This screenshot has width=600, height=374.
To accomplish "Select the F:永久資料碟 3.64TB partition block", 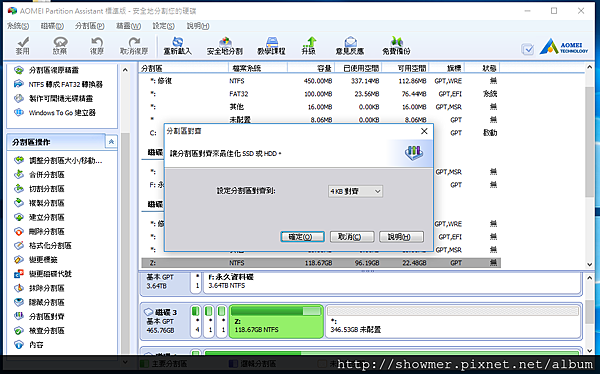I will click(392, 283).
